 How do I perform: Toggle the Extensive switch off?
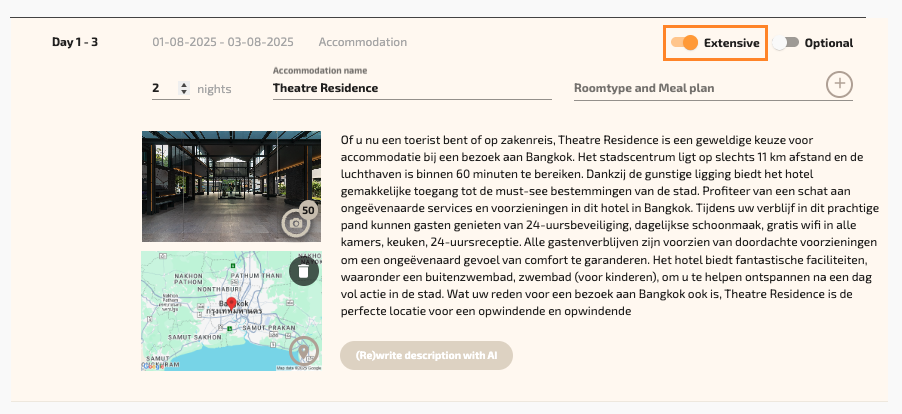pos(684,43)
